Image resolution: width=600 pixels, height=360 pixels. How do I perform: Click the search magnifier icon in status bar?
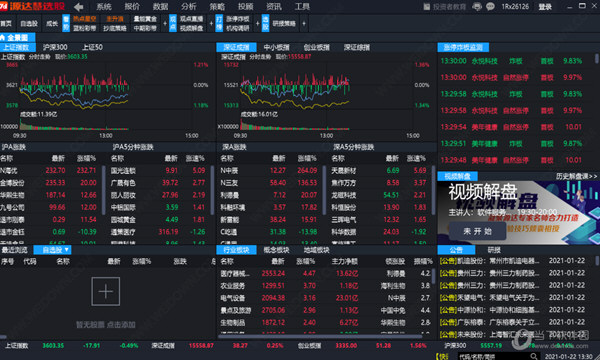pos(534,356)
